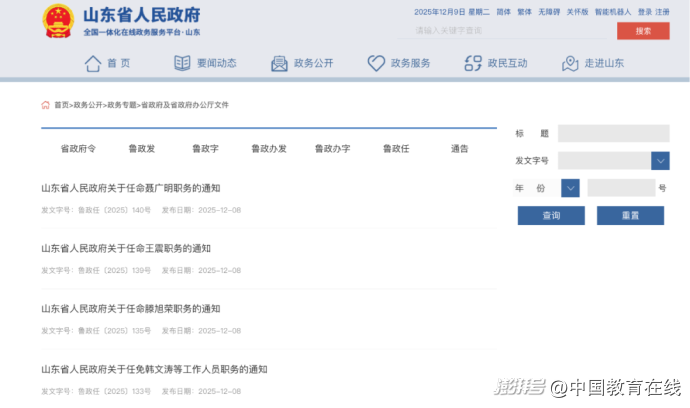Open the 首页 home icon in navigation

pos(94,64)
